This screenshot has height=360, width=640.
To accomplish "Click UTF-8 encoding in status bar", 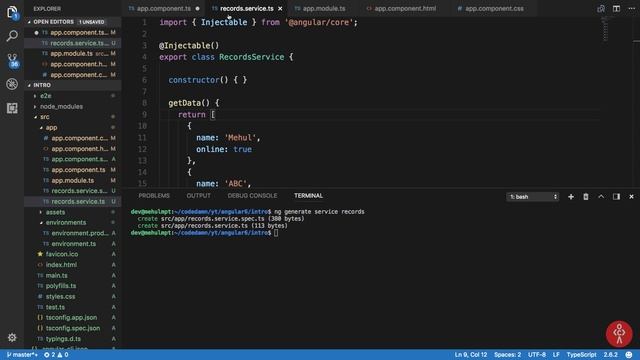I will tap(537, 355).
